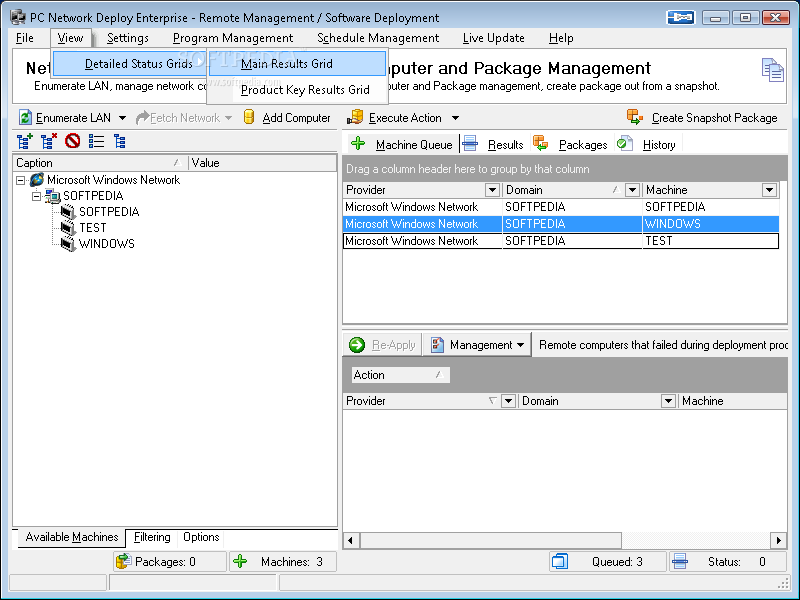
Task: Open the Schedule Management menu
Action: click(x=378, y=38)
